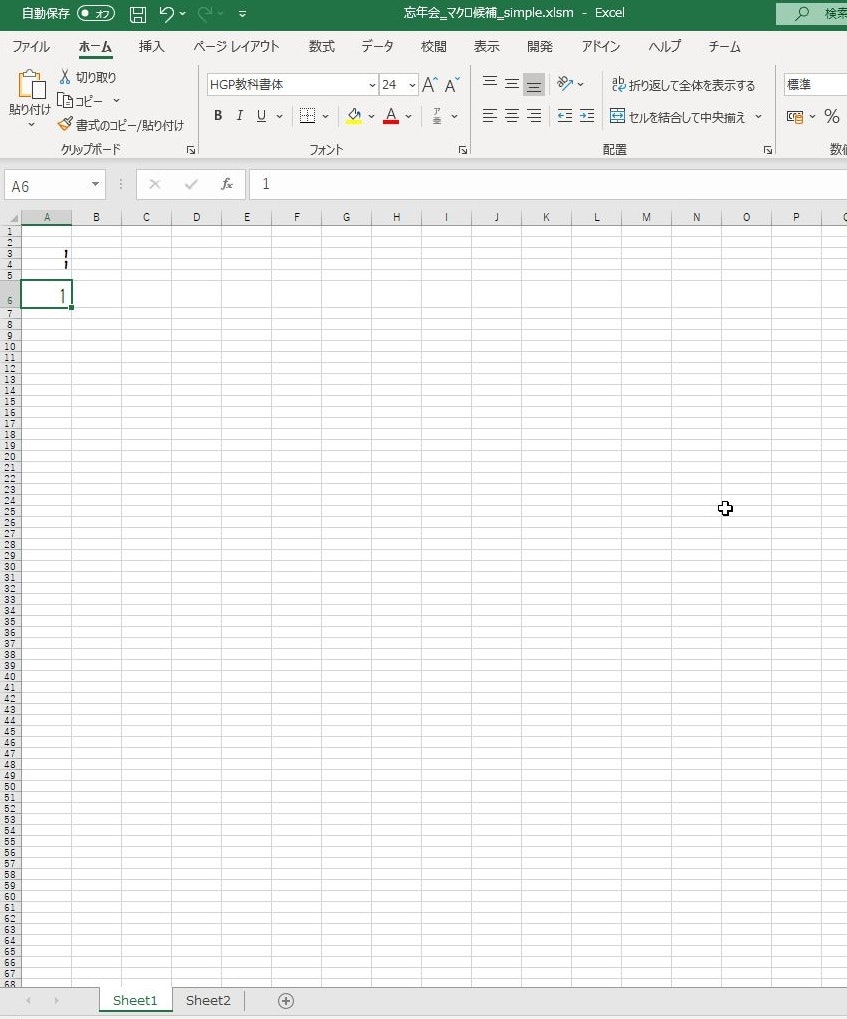This screenshot has width=847, height=1019.
Task: Open the 挿入 ribbon tab
Action: click(151, 47)
